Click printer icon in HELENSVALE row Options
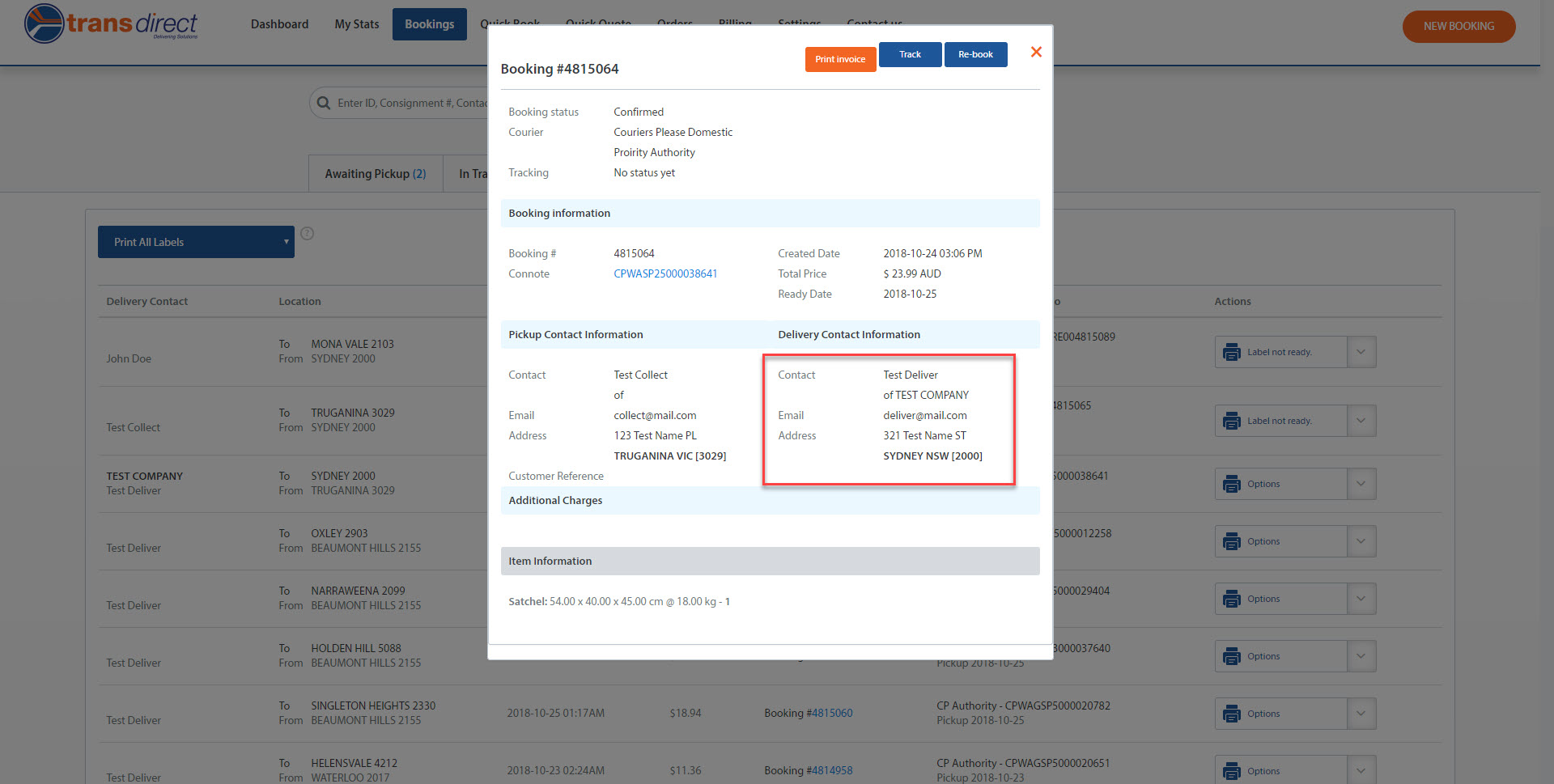1554x784 pixels. 1231,769
